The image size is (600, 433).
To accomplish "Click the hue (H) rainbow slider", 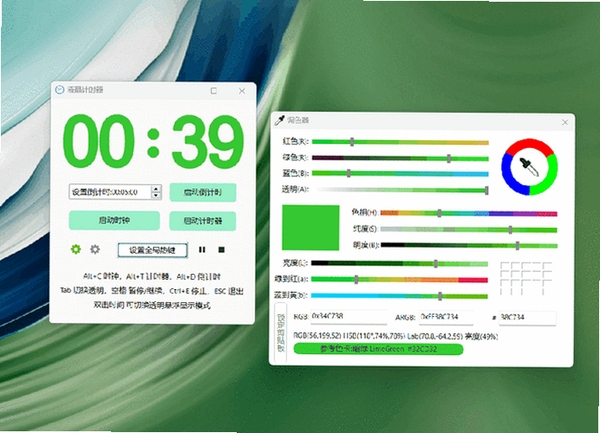I will 469,213.
